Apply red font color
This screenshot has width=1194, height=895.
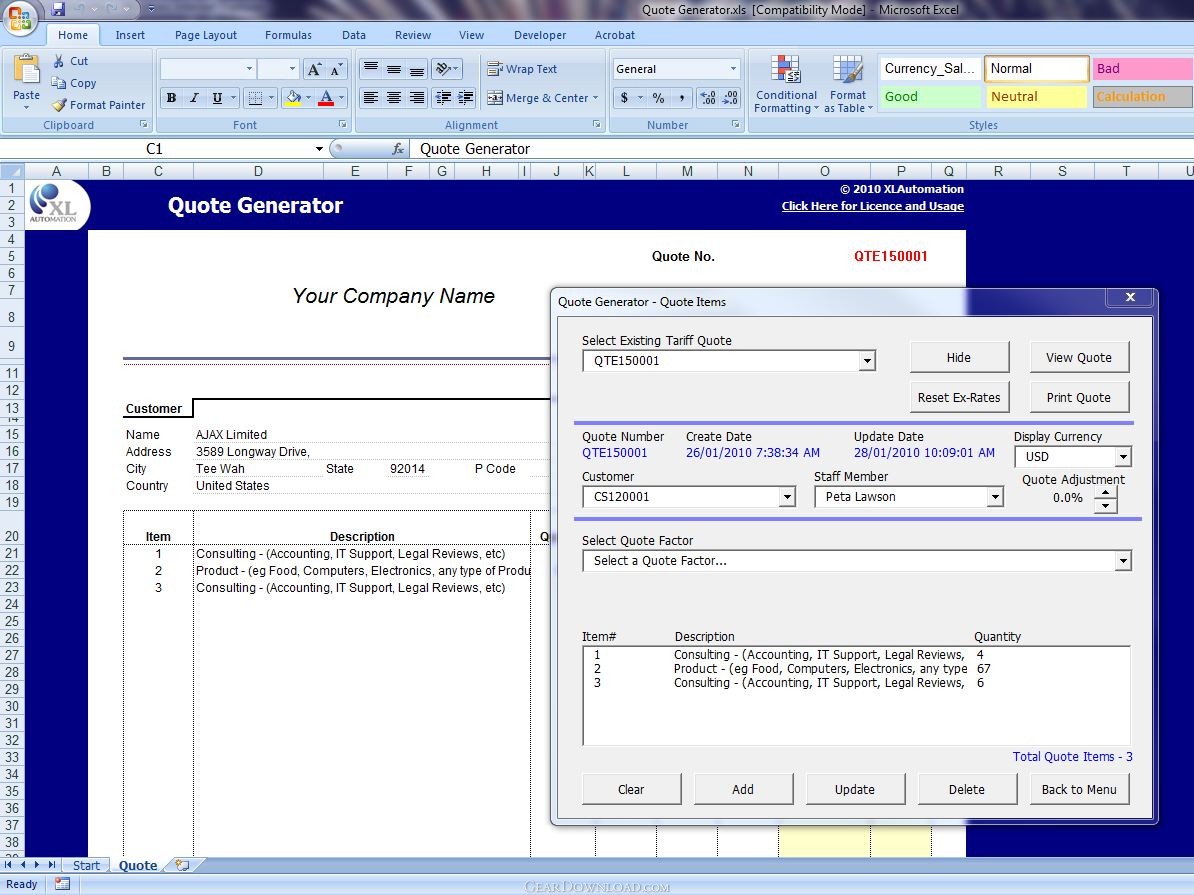click(x=326, y=97)
